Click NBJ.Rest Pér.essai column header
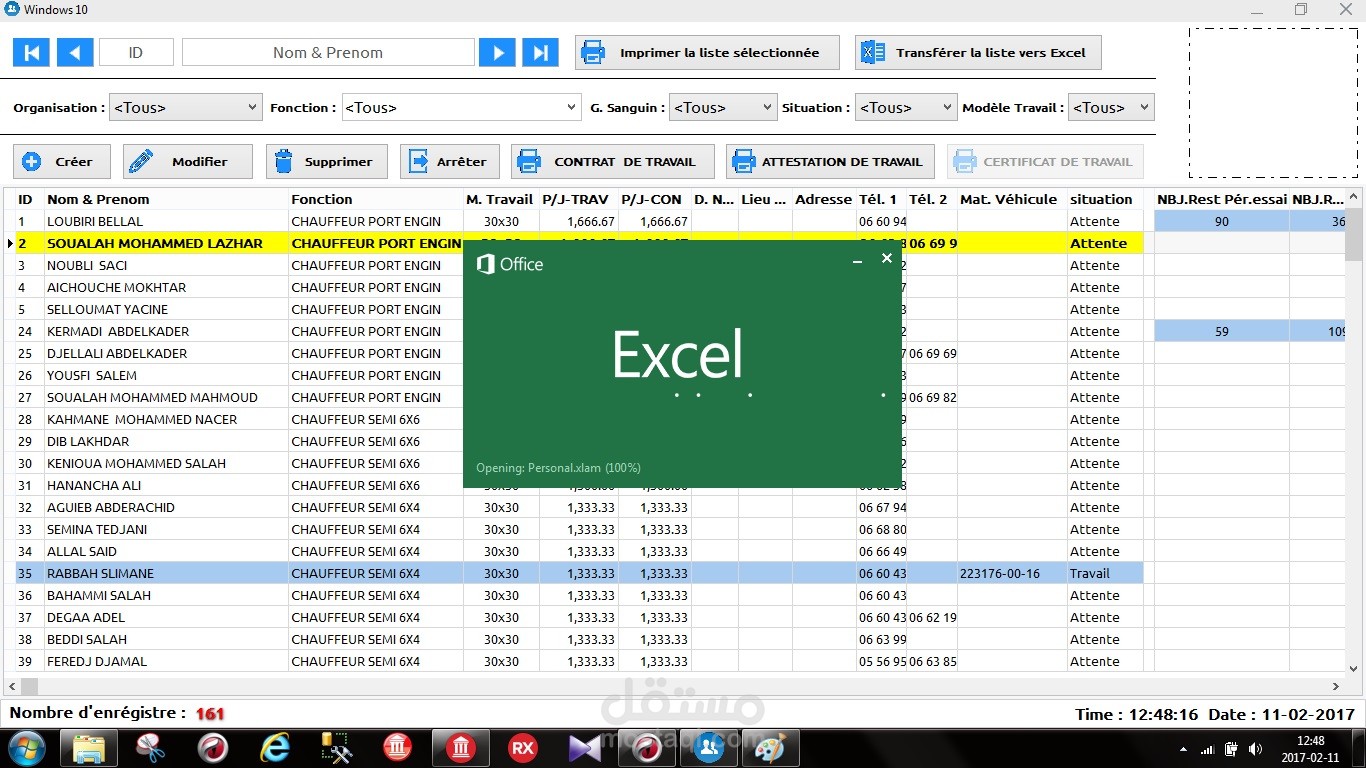 tap(1222, 199)
